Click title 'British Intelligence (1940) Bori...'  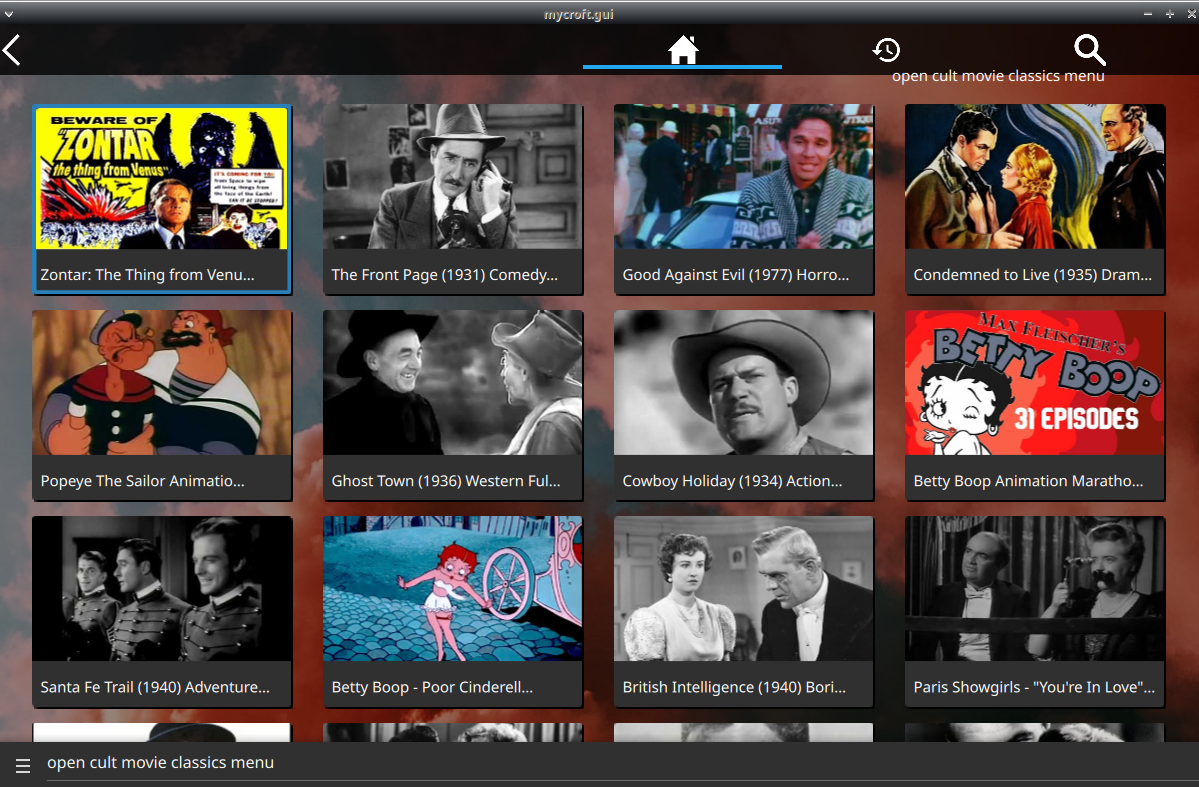[x=734, y=687]
